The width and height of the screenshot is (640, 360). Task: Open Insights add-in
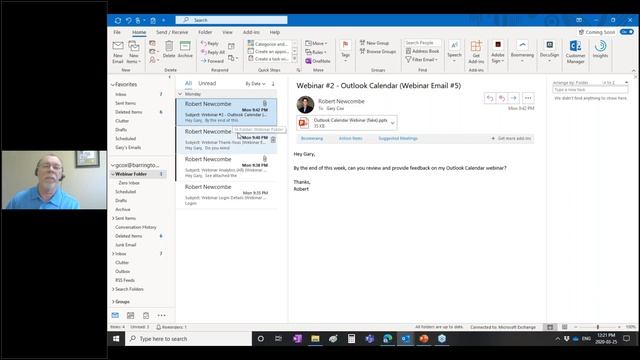(x=600, y=49)
